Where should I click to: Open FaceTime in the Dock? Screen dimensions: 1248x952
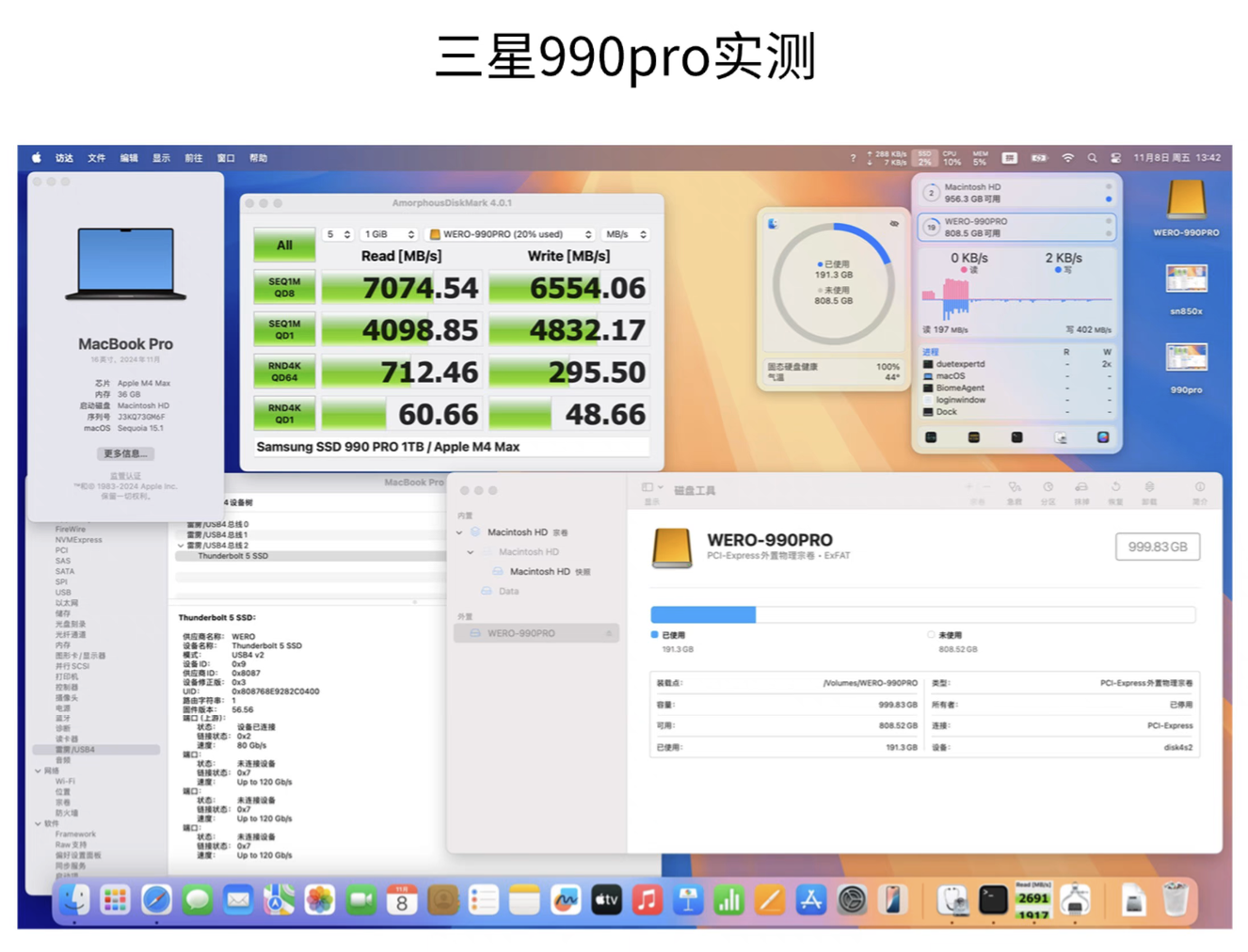coord(361,900)
